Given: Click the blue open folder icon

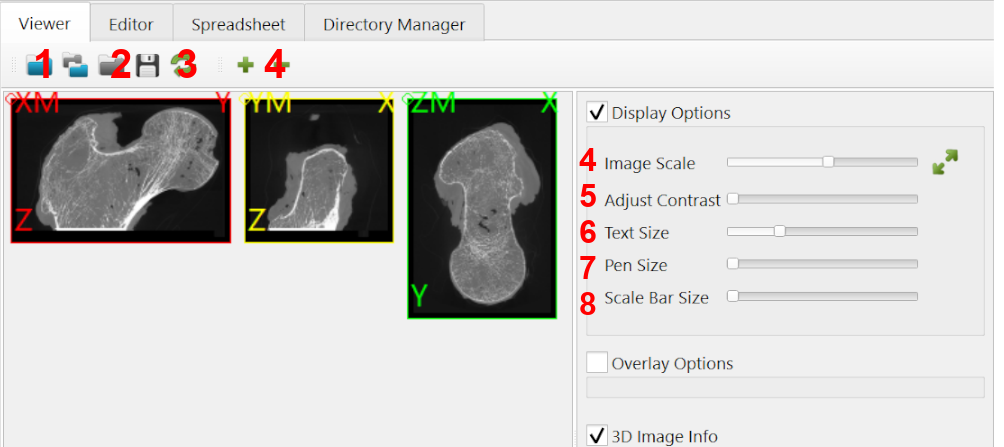Looking at the screenshot, I should 38,65.
